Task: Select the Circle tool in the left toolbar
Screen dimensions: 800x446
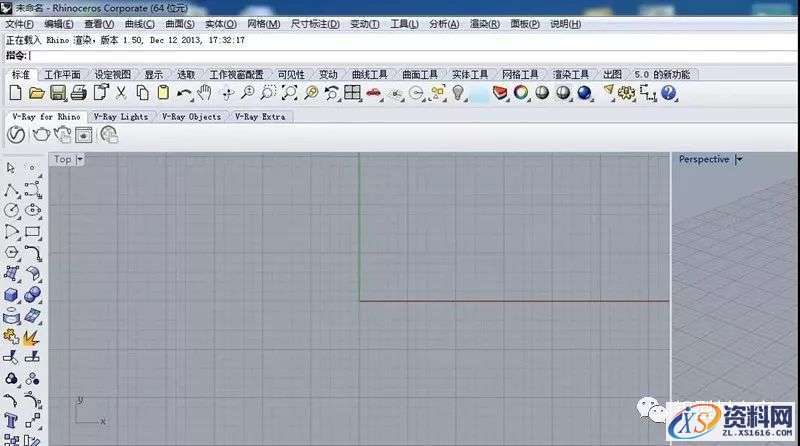Action: pos(13,210)
